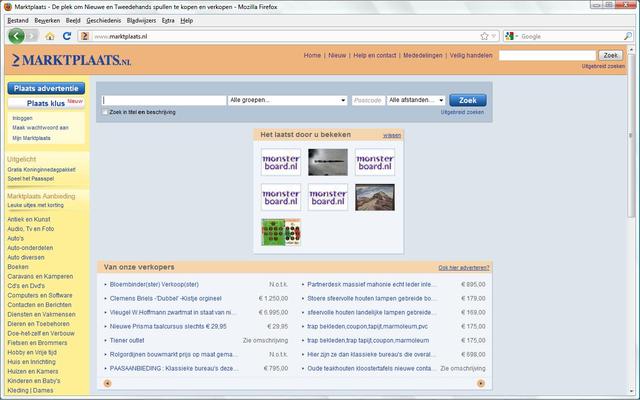640x400 pixels.
Task: Click the Google search engine icon
Action: 510,36
